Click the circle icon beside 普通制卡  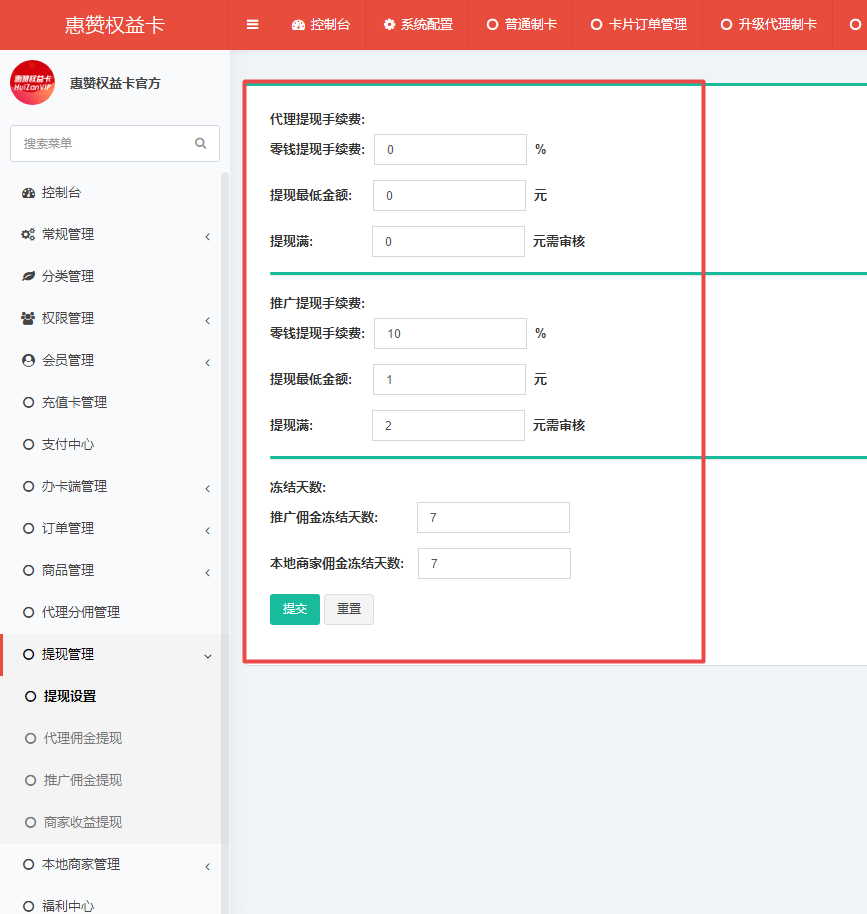493,24
